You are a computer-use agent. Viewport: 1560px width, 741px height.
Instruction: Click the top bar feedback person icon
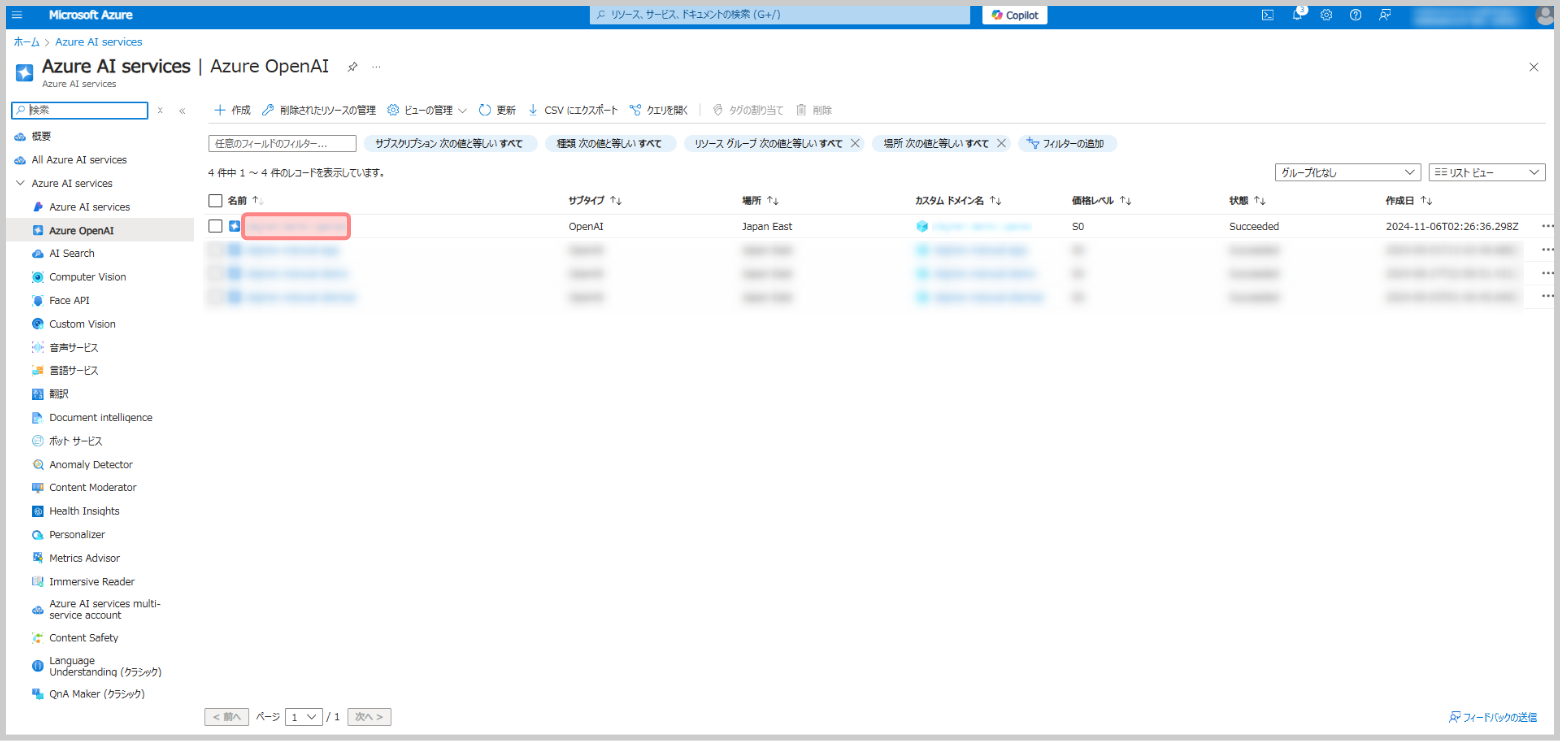(1385, 15)
